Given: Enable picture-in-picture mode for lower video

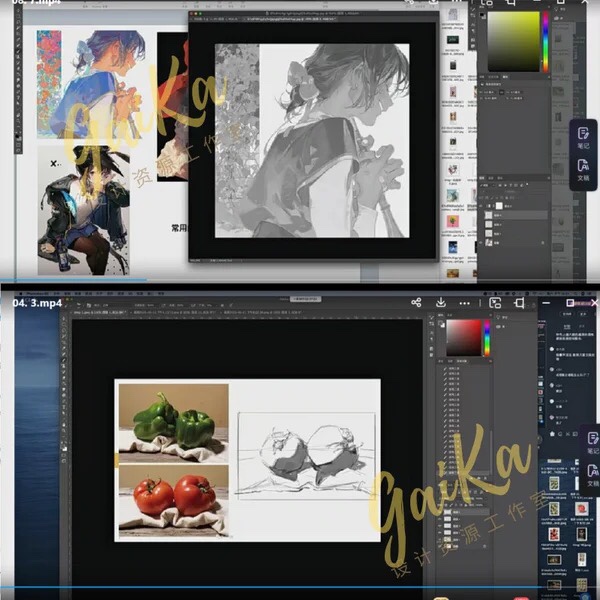Looking at the screenshot, I should [x=495, y=303].
